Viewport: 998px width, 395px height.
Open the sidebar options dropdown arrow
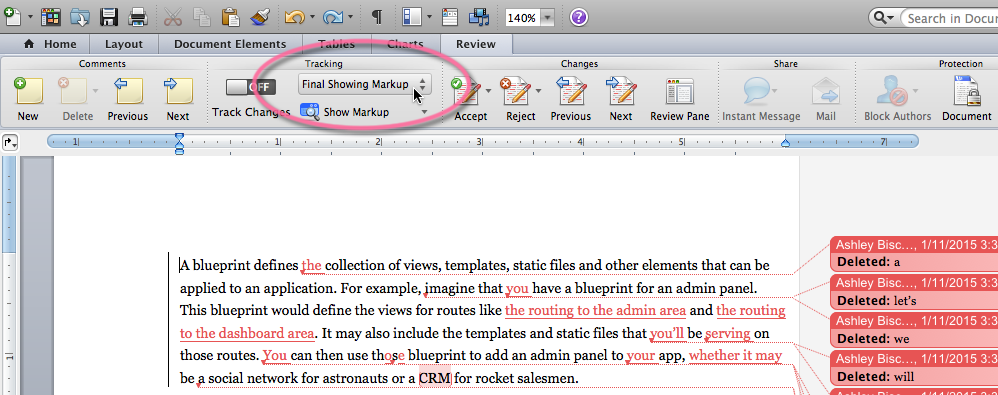point(430,18)
